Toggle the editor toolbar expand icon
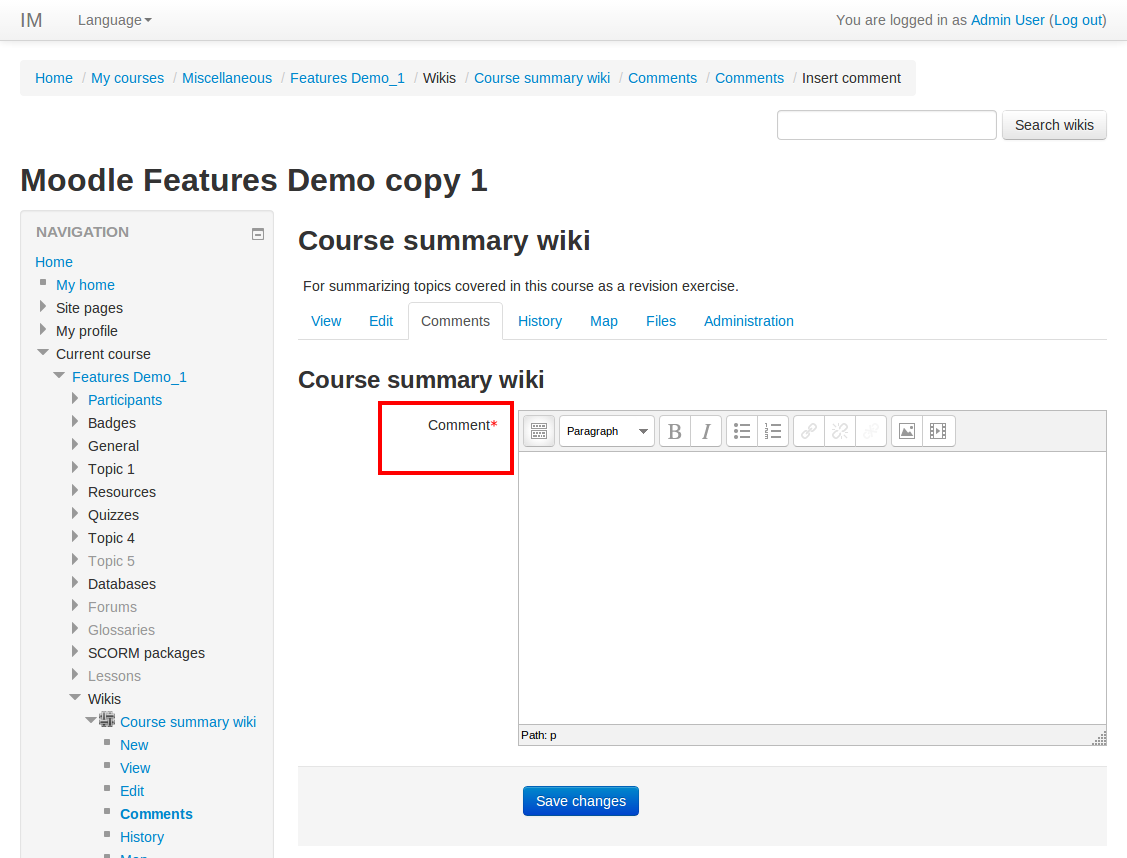 539,431
